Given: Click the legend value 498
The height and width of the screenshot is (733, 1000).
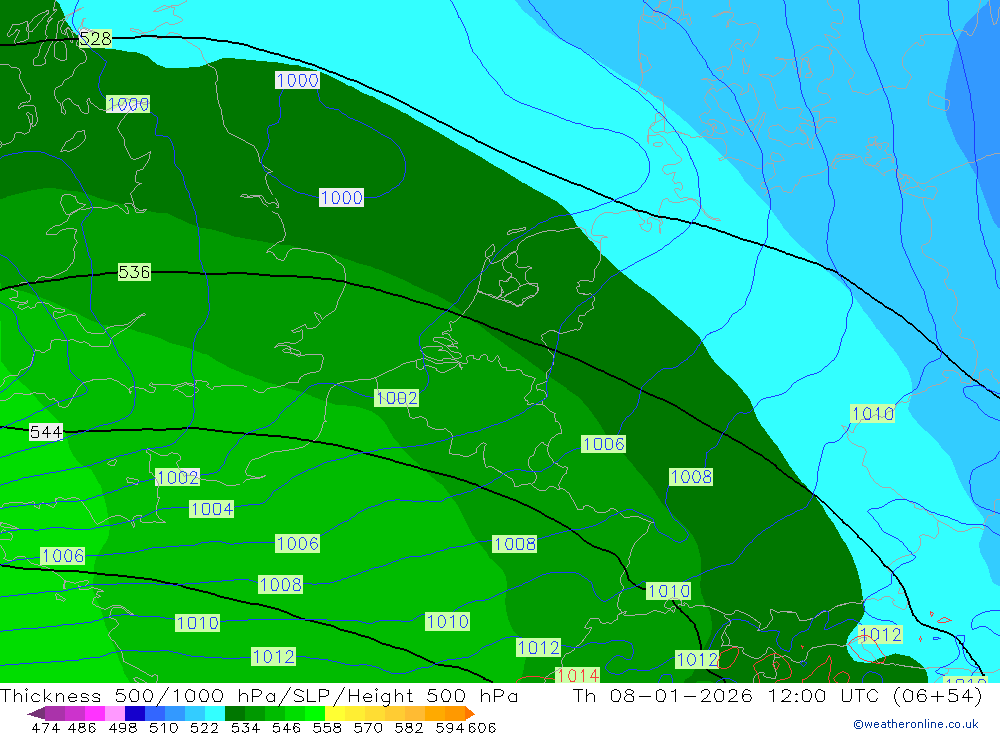Looking at the screenshot, I should tap(122, 727).
